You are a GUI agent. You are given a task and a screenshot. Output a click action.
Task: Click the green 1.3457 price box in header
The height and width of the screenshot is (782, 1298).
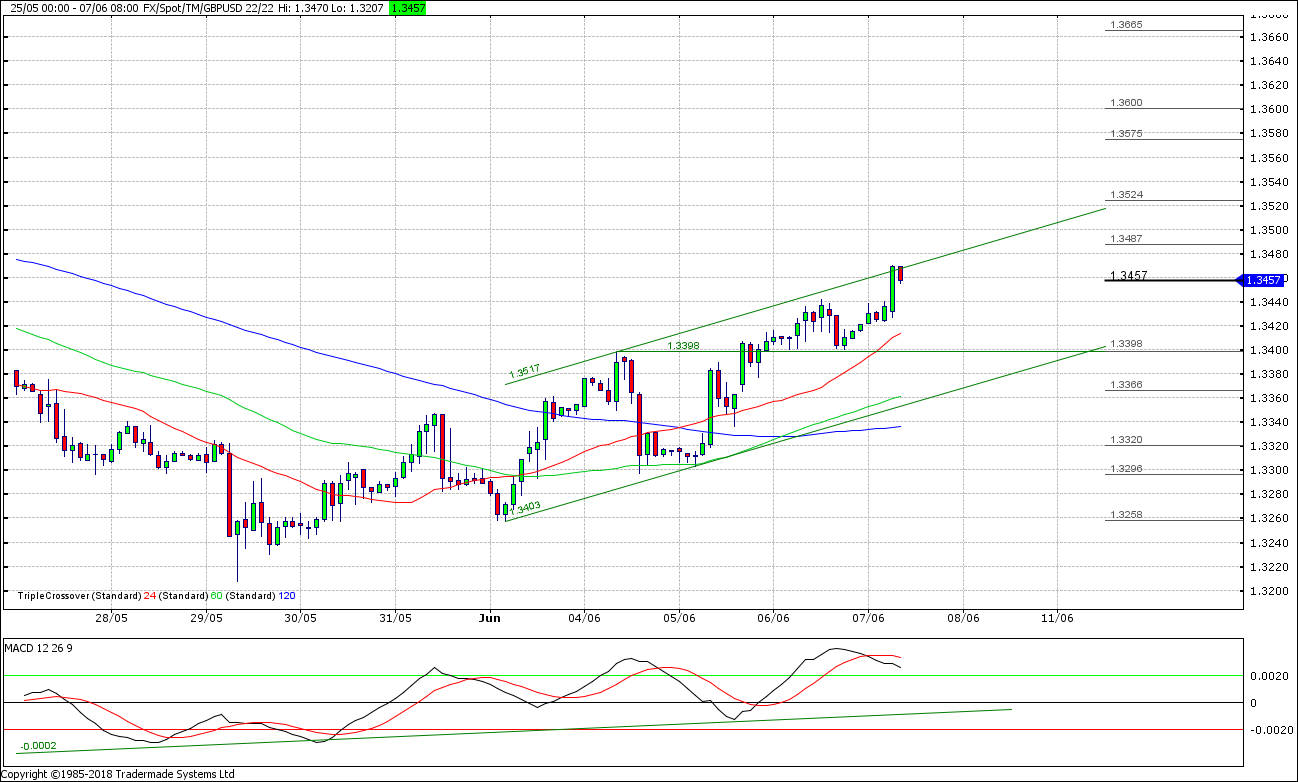pyautogui.click(x=408, y=7)
